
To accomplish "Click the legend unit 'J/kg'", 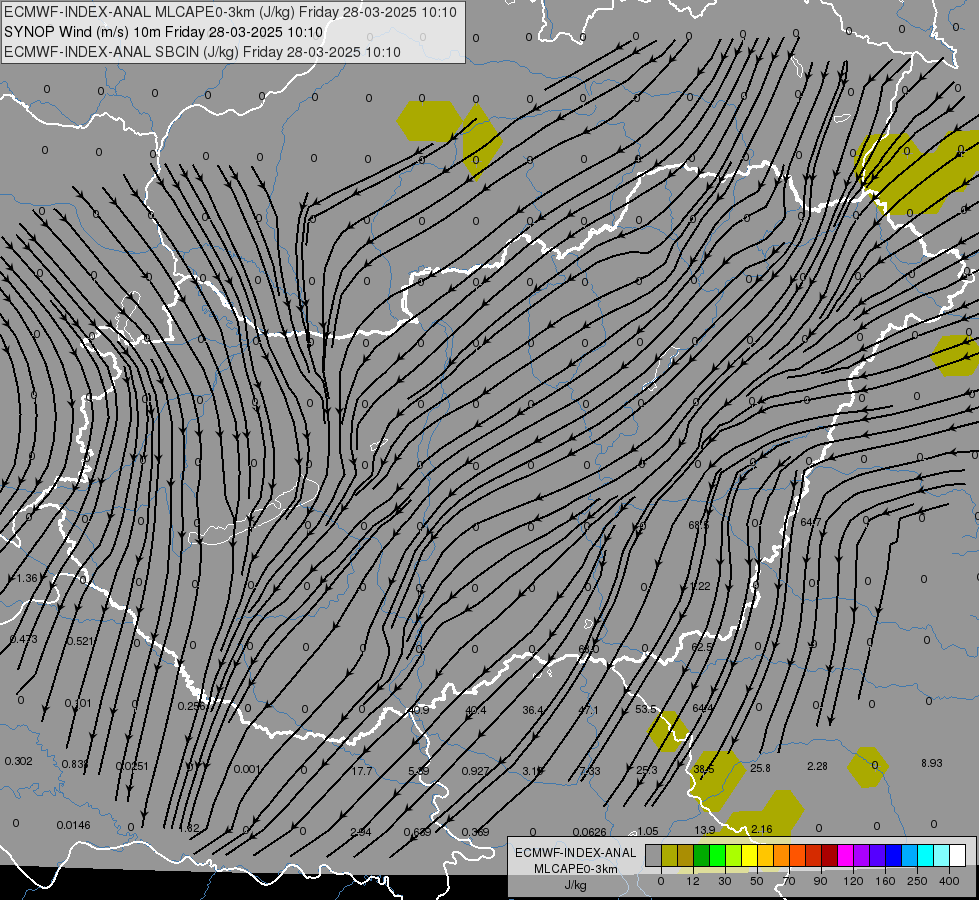I will [x=575, y=885].
